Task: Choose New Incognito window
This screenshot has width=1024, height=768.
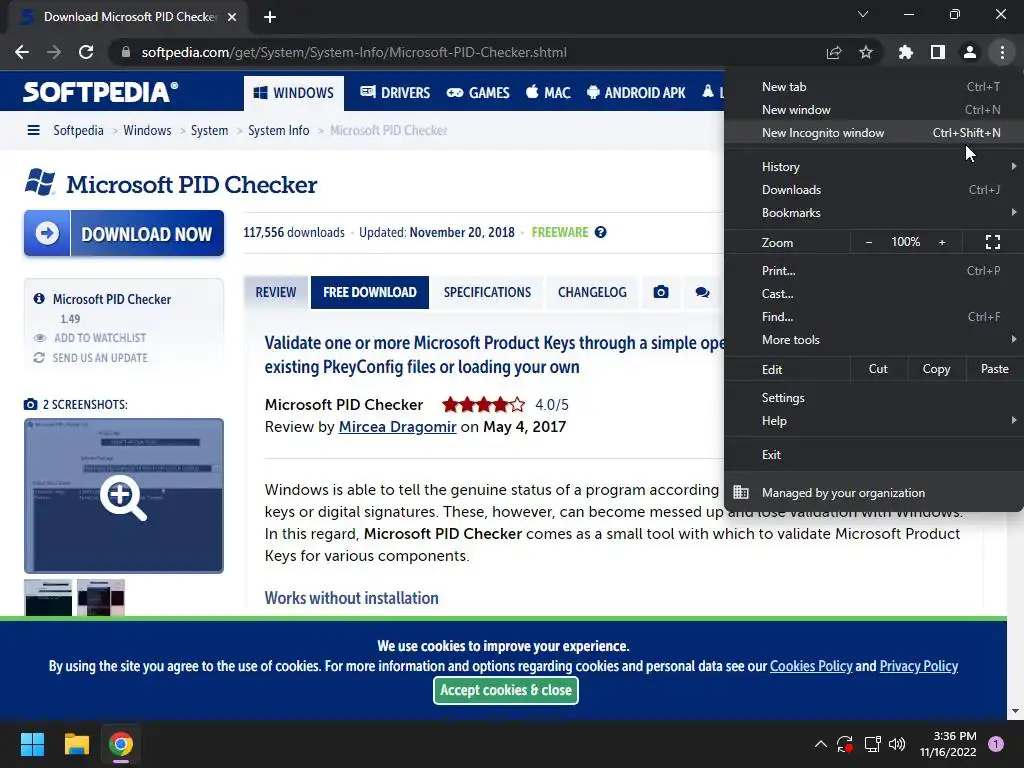Action: click(874, 133)
